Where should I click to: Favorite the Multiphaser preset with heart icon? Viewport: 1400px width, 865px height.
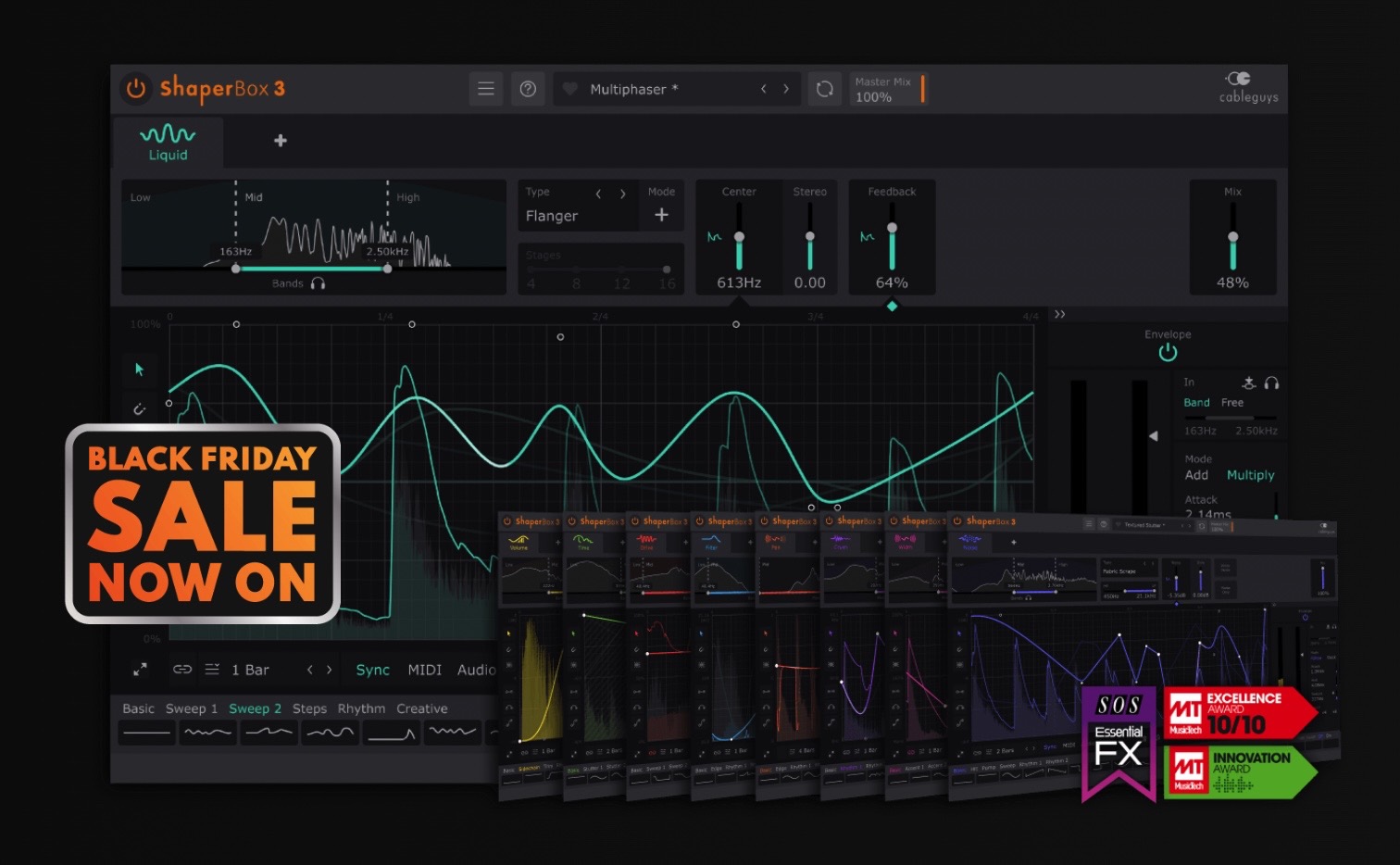click(x=570, y=89)
